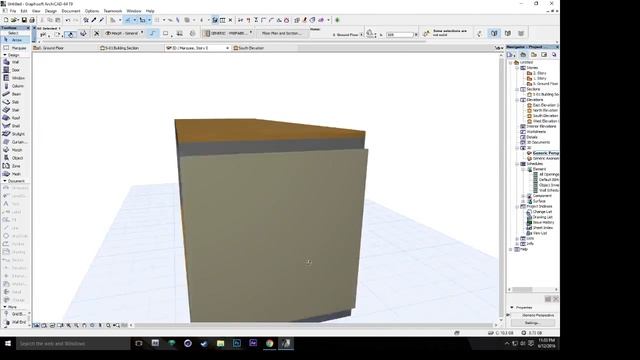This screenshot has height=360, width=640.
Task: Click the Floor Plan and Section button
Action: tap(282, 33)
